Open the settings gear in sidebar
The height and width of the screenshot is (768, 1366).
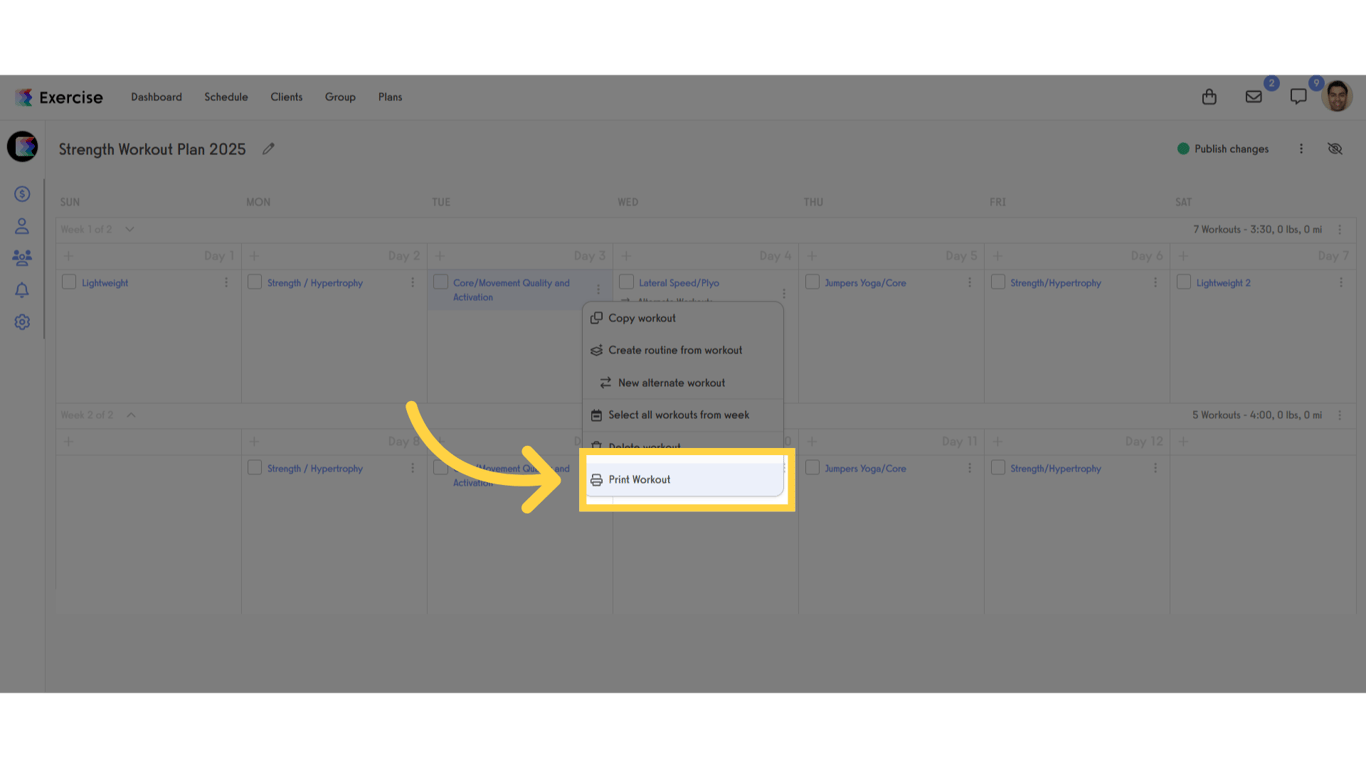click(22, 322)
